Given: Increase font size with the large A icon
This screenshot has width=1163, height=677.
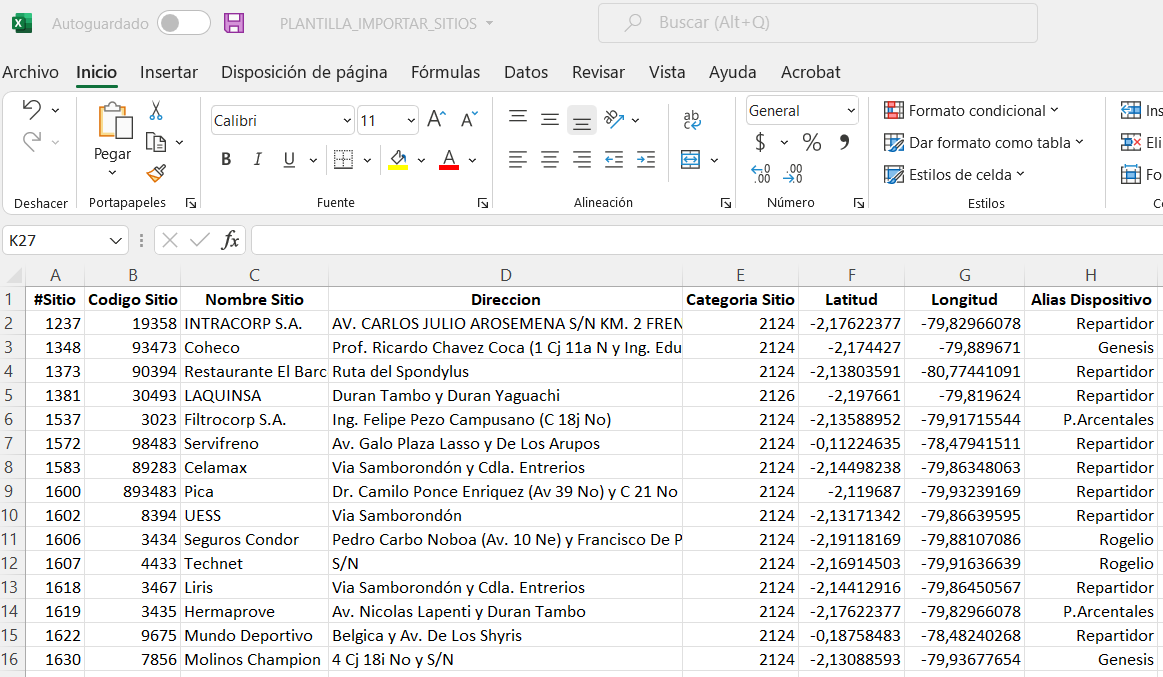Looking at the screenshot, I should point(437,119).
